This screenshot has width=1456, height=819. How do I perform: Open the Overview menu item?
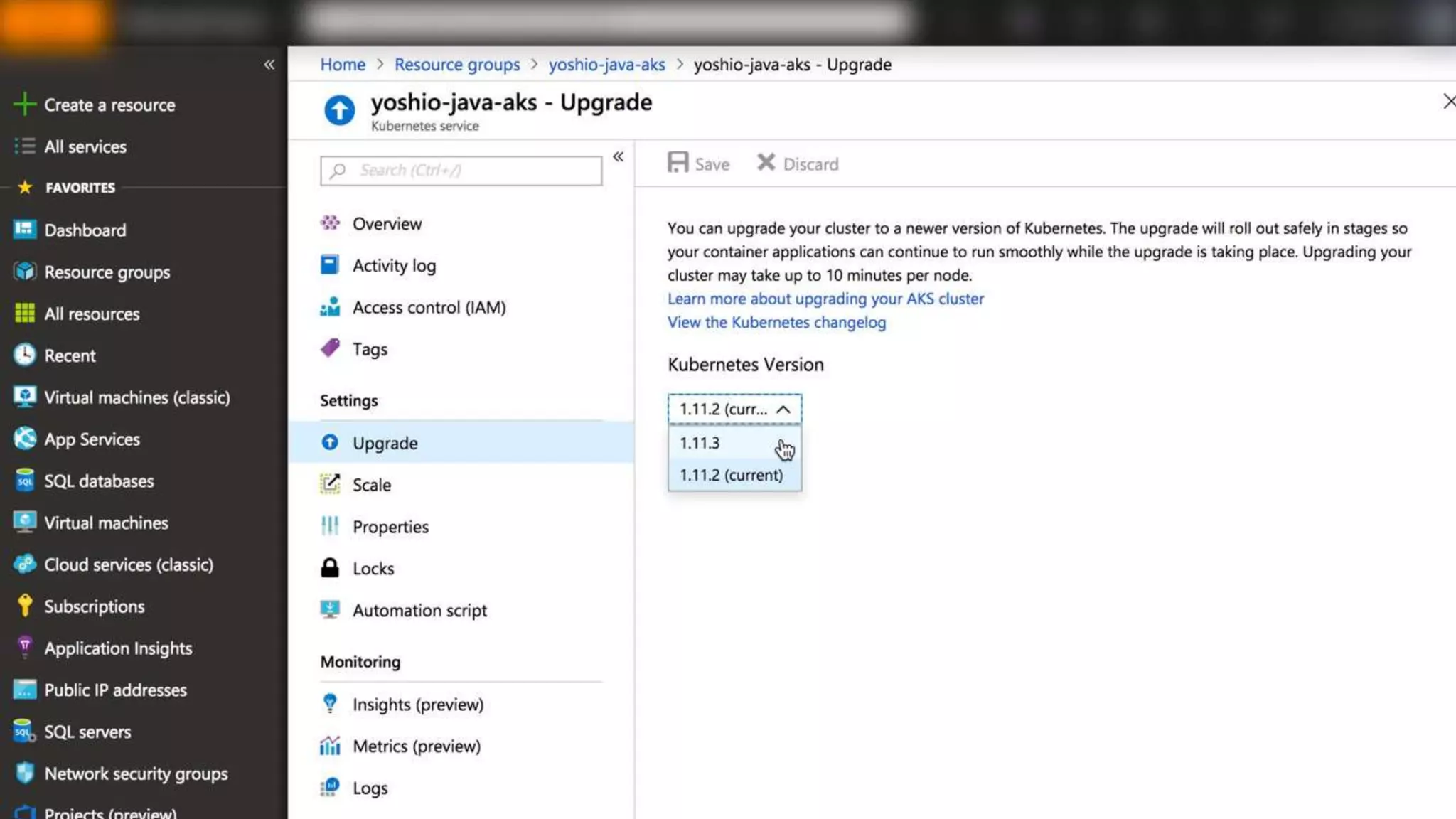click(387, 224)
